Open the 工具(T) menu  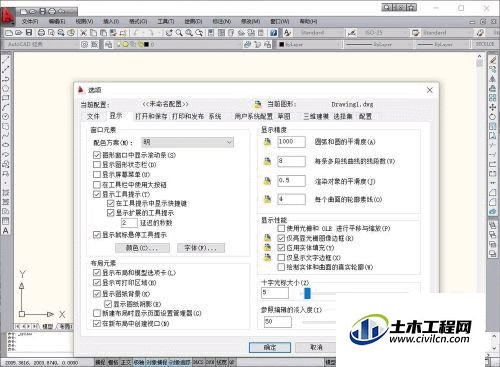coord(166,21)
